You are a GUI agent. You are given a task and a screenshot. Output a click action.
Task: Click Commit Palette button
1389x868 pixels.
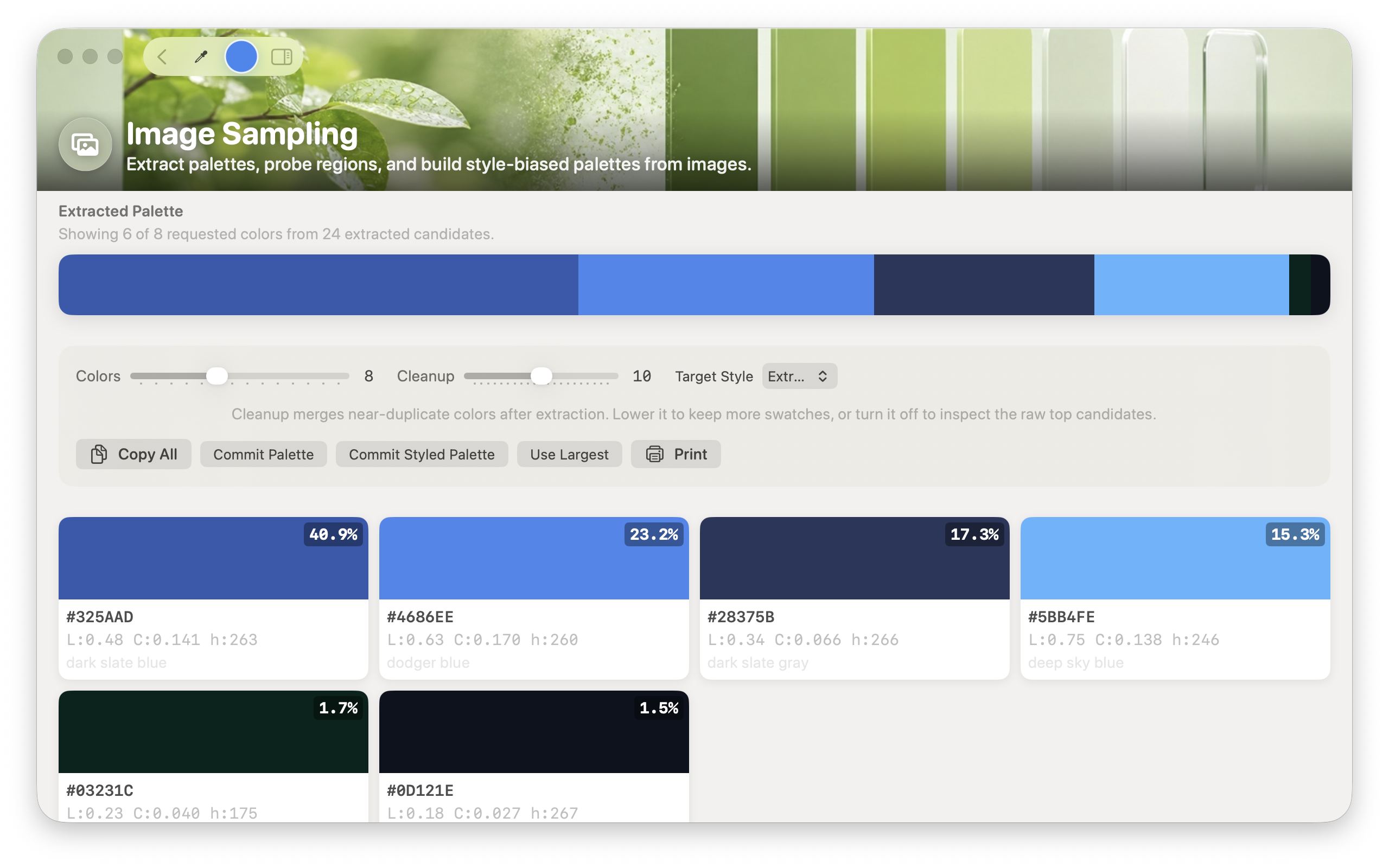[x=264, y=454]
